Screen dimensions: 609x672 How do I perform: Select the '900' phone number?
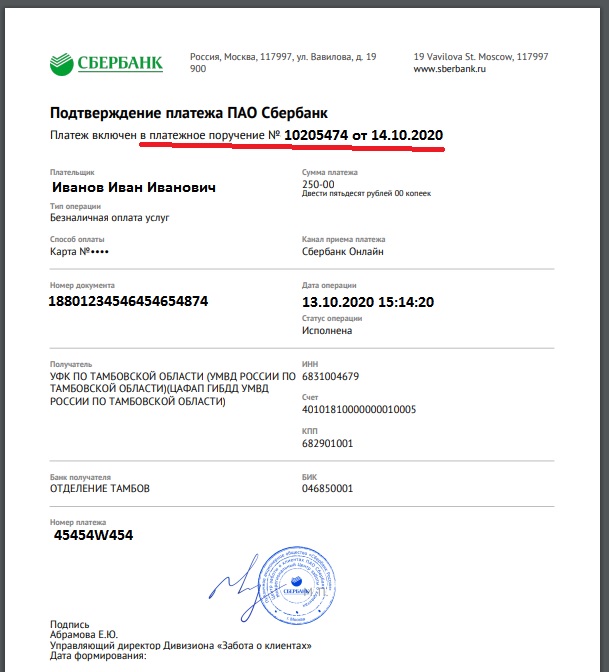198,69
